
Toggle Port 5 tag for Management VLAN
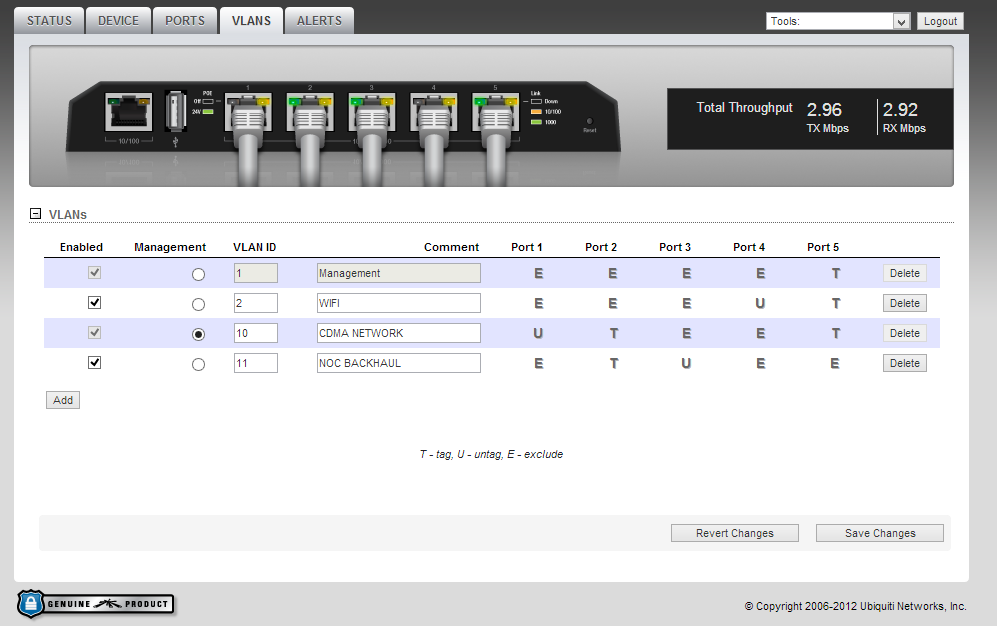tap(835, 273)
